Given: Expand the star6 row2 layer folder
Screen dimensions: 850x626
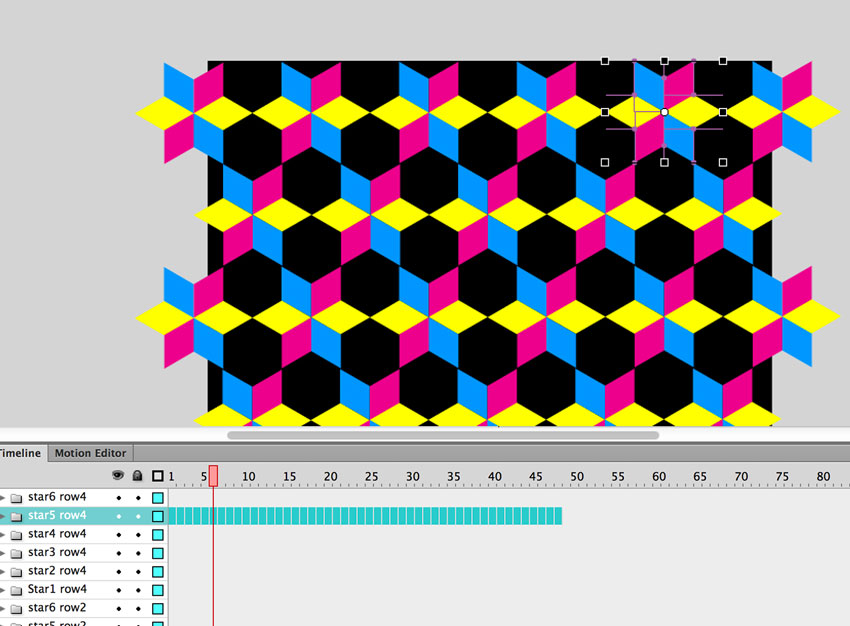Looking at the screenshot, I should pos(2,608).
